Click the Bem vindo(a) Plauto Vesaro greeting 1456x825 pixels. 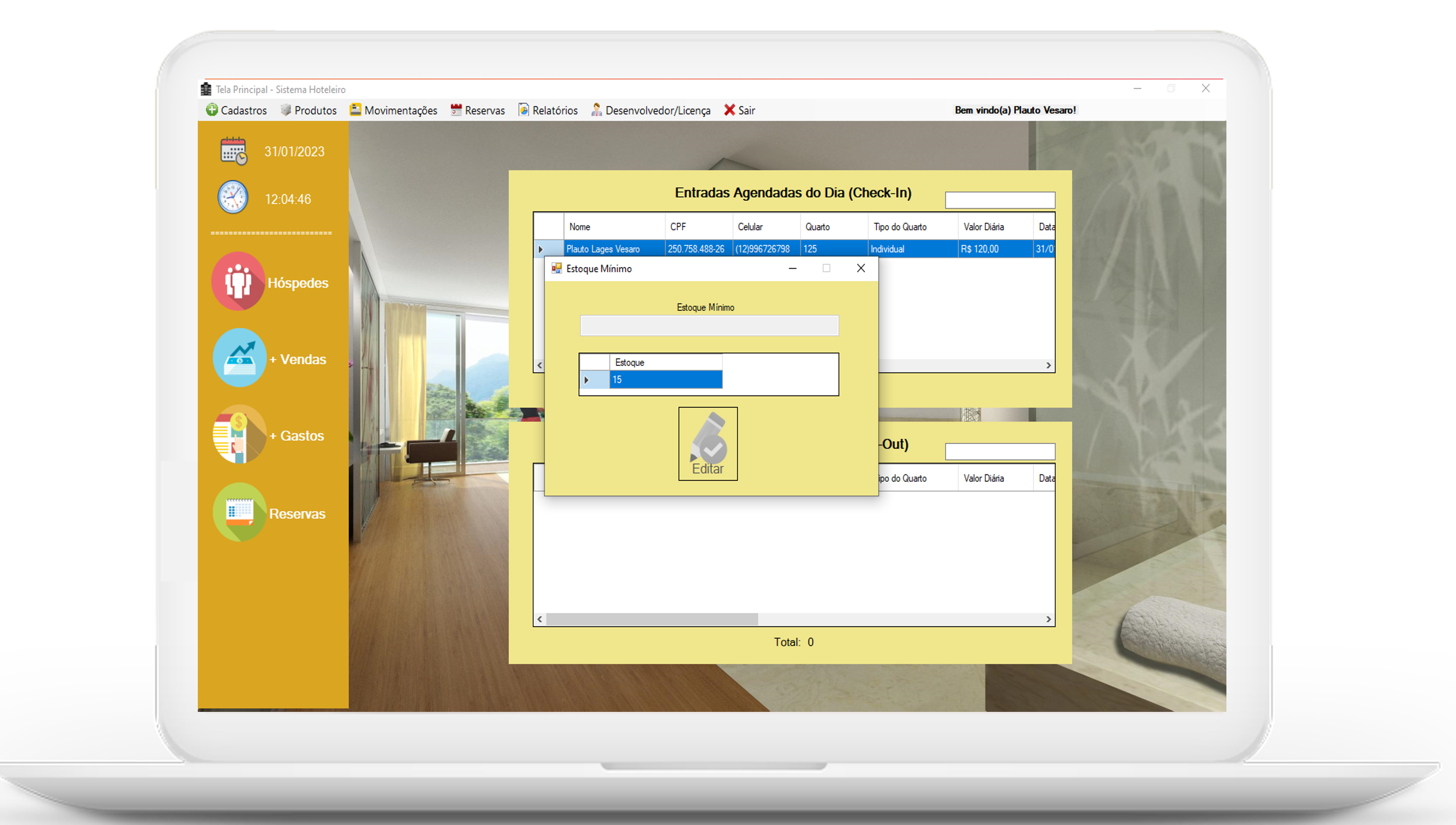[x=1015, y=110]
